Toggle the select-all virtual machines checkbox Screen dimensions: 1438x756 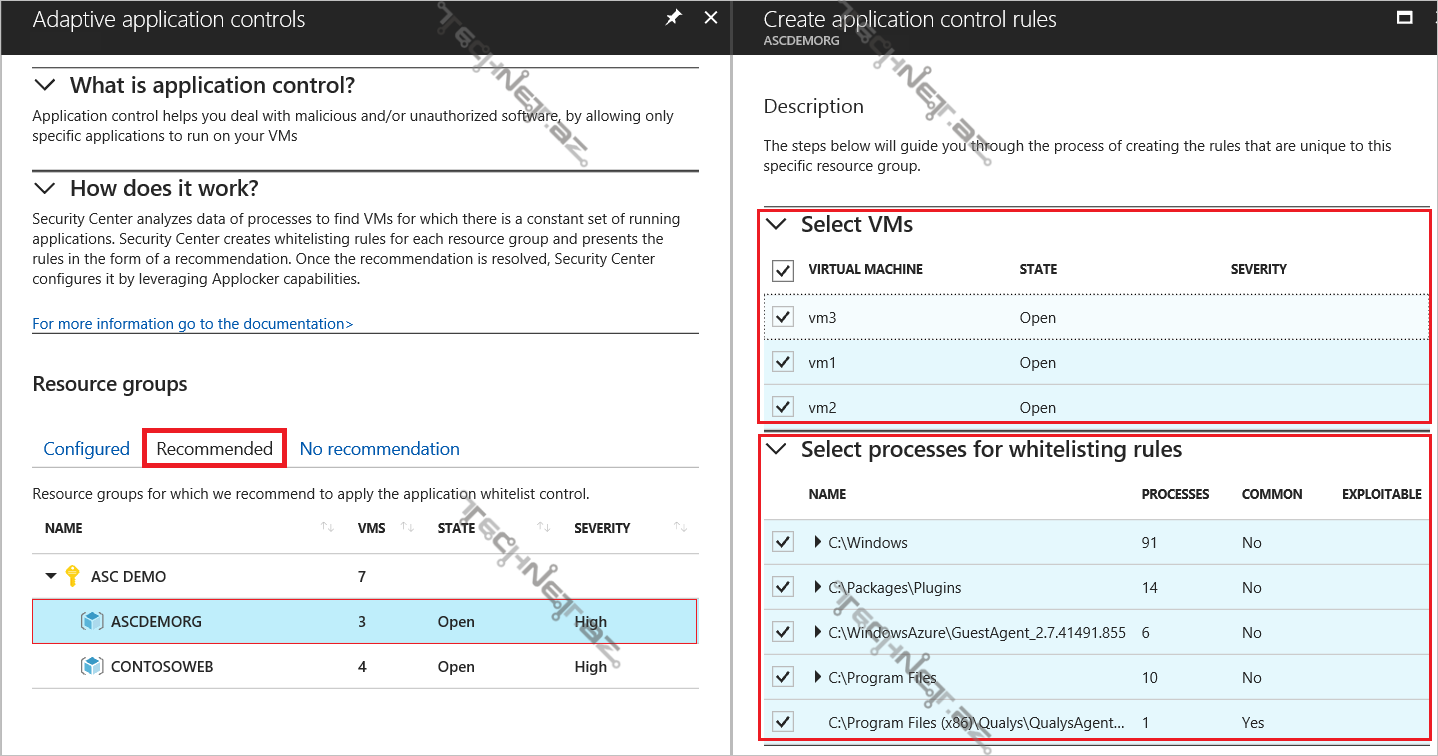pos(783,270)
